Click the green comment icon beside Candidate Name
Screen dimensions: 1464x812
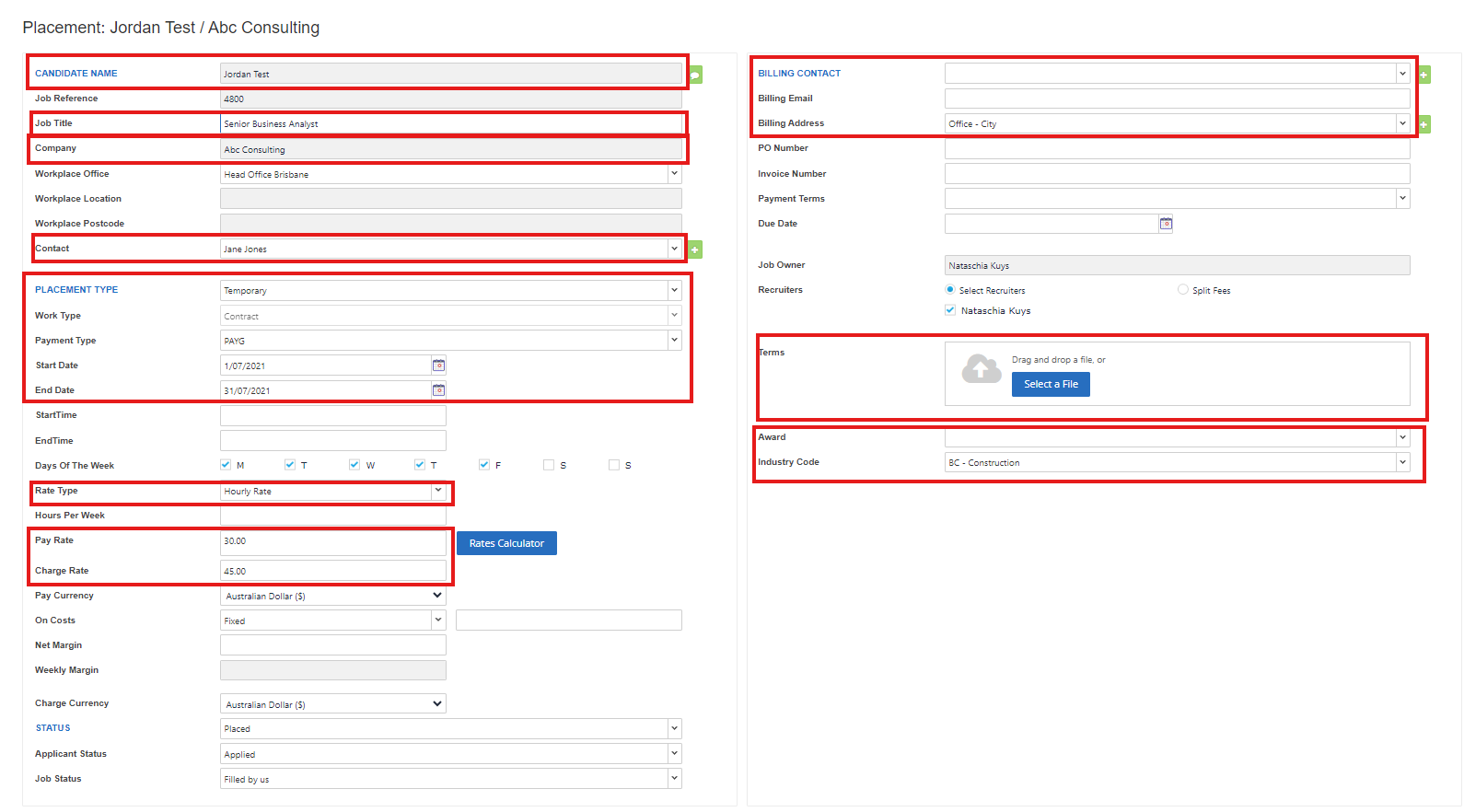pos(696,75)
